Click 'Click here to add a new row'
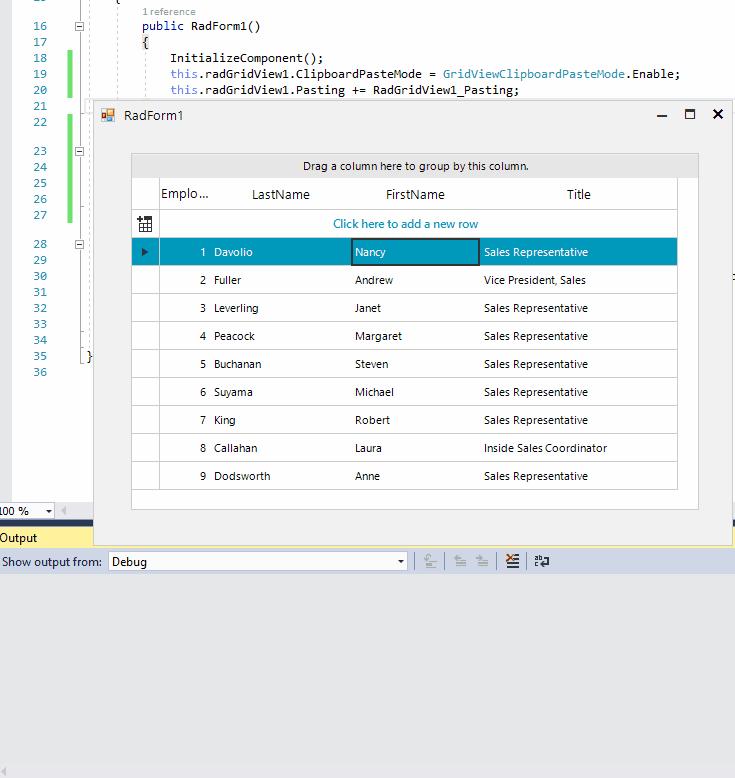735x778 pixels. coord(405,224)
